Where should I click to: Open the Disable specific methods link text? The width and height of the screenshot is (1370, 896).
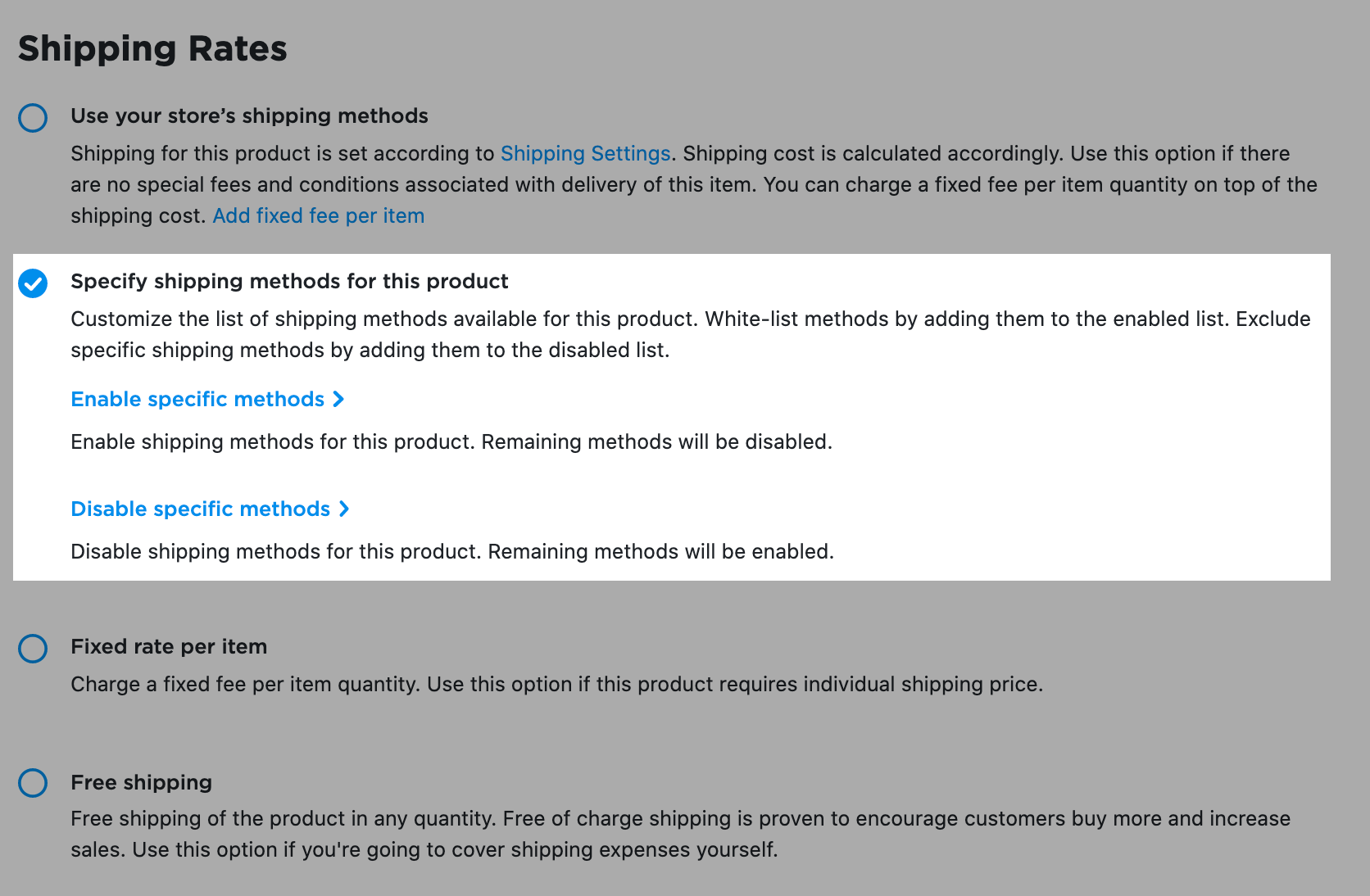pyautogui.click(x=200, y=509)
